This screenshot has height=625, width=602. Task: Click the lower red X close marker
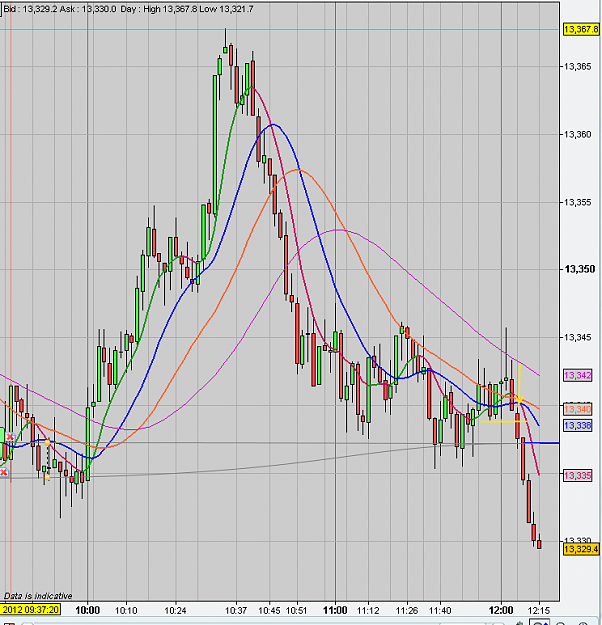4,473
